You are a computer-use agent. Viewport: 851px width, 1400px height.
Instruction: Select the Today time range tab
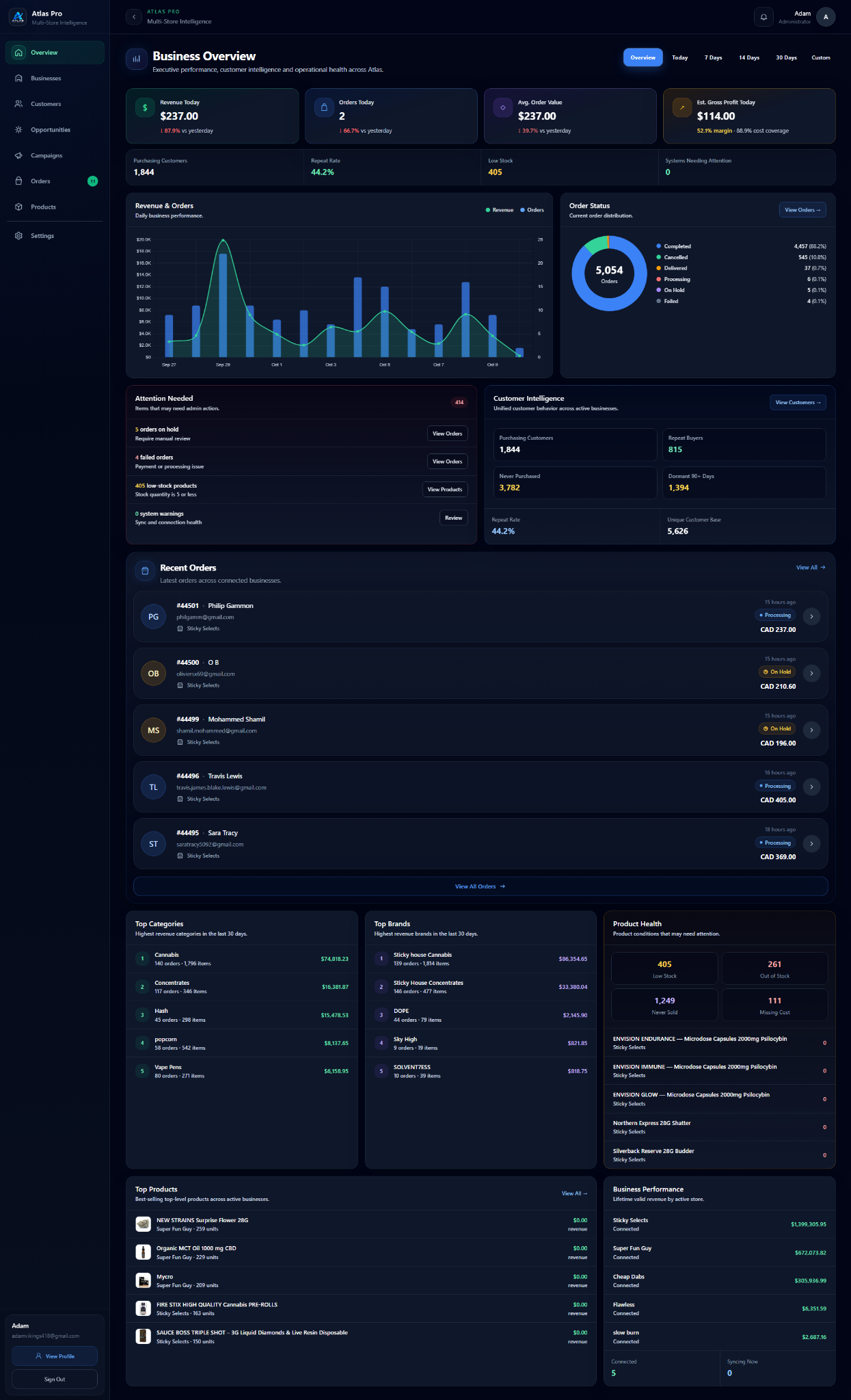[x=680, y=57]
